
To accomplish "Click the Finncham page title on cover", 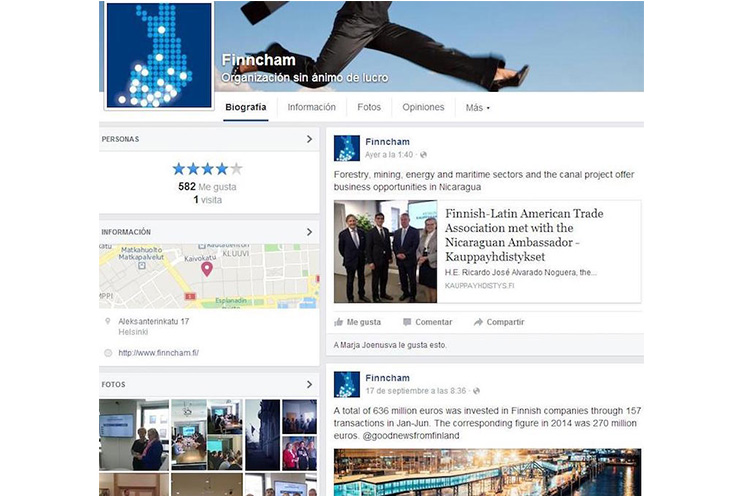I will point(259,60).
